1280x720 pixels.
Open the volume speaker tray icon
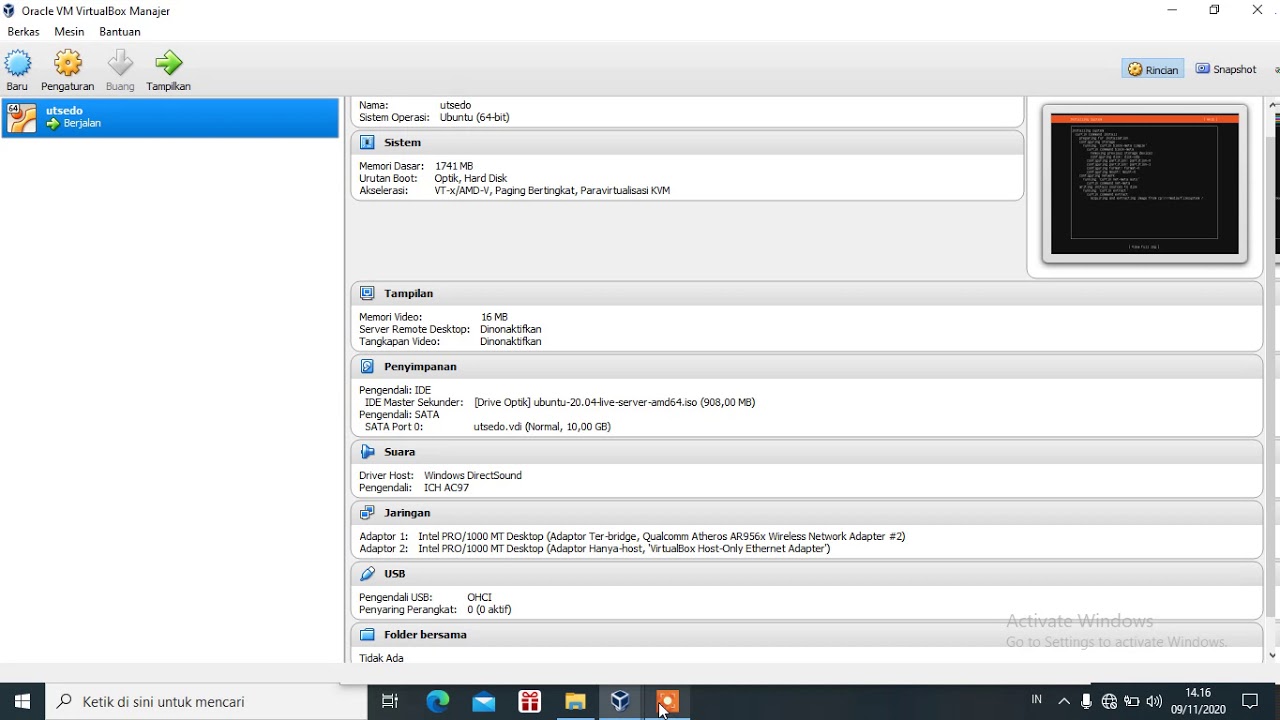1155,702
